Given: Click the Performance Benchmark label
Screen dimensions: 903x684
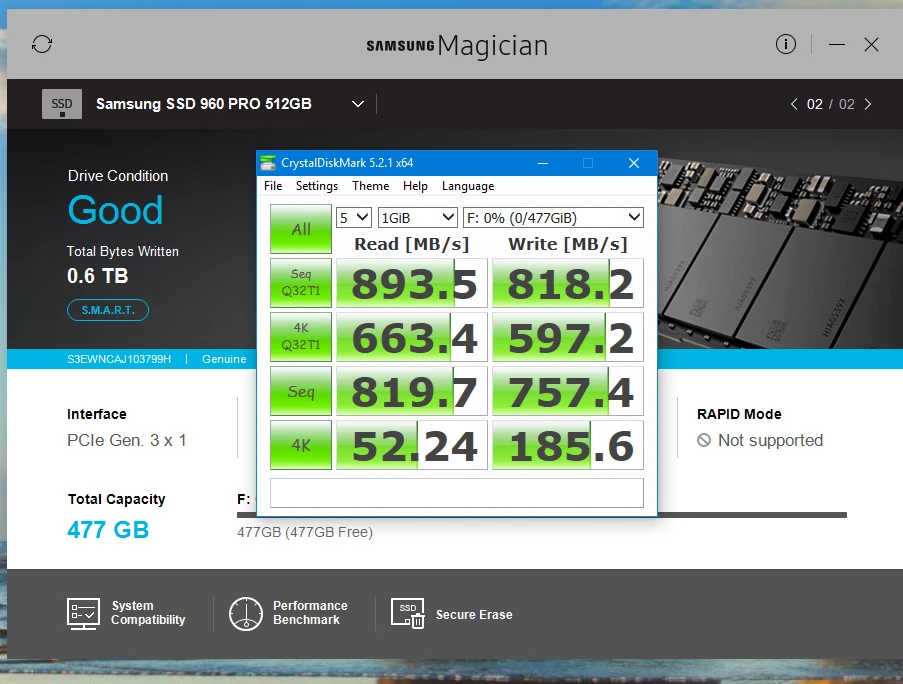Looking at the screenshot, I should pyautogui.click(x=310, y=613).
